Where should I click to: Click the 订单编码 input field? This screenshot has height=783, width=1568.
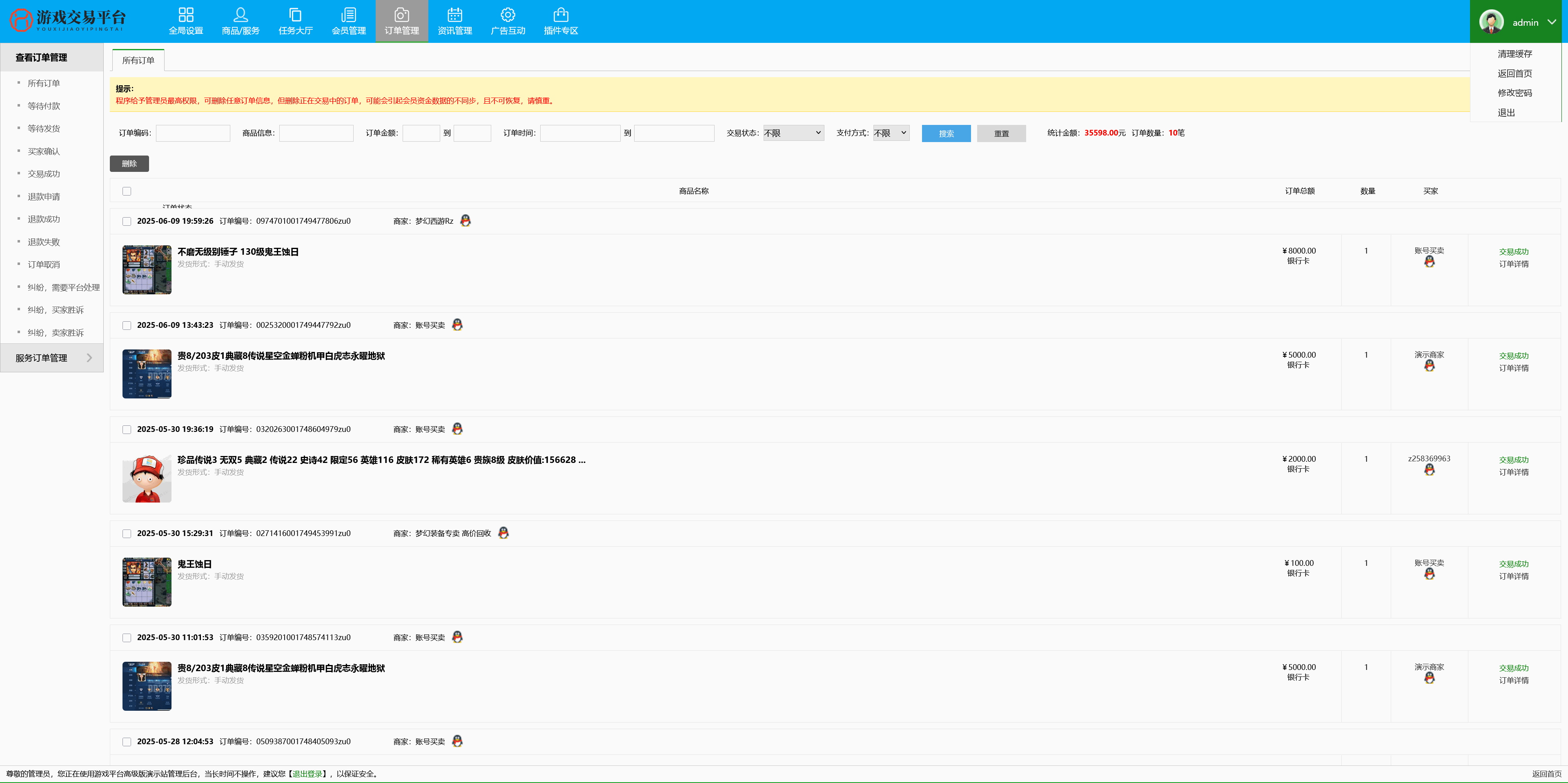tap(193, 133)
